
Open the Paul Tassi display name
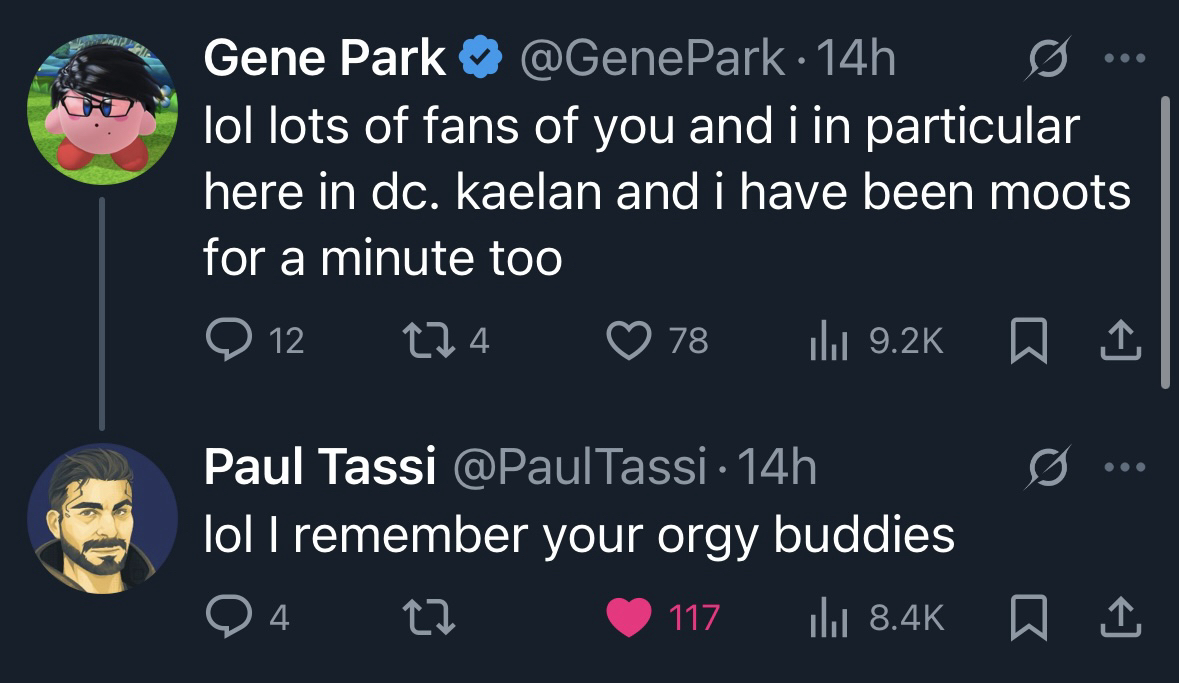click(319, 468)
